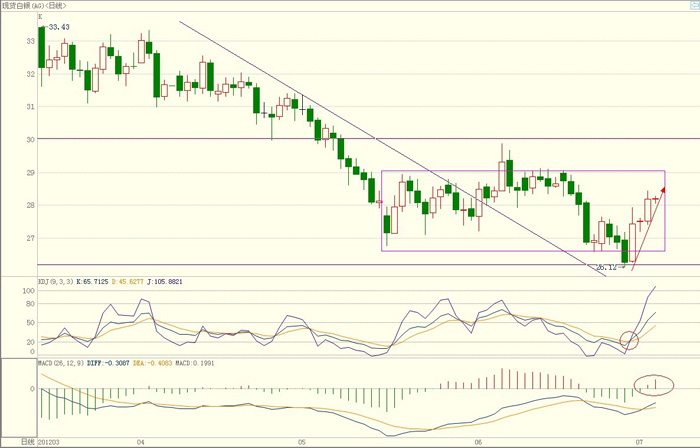Viewport: 700px width, 448px height.
Task: Click the 05 month label on time axis
Action: 302,442
